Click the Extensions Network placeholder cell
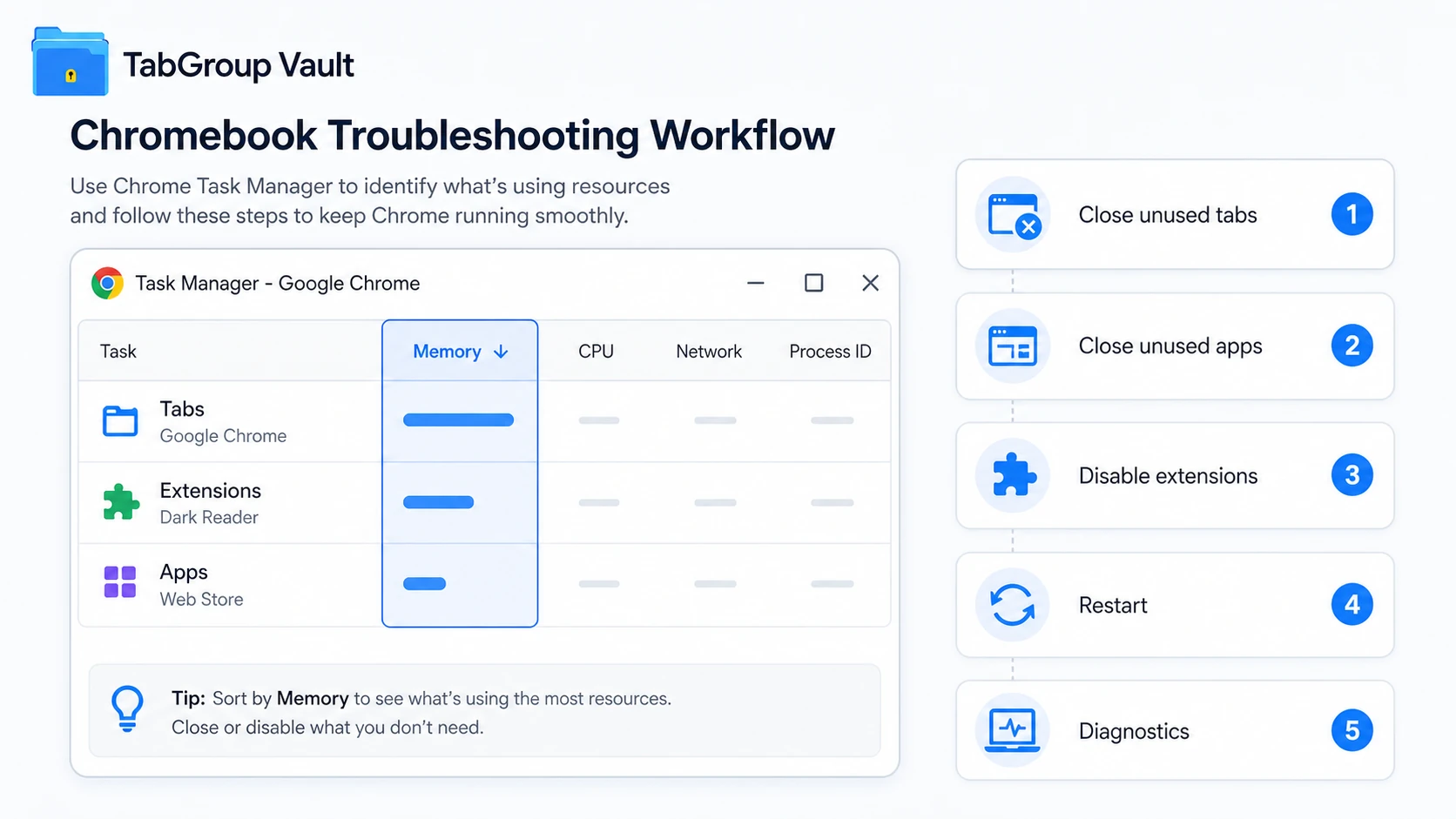The height and width of the screenshot is (819, 1456). click(715, 502)
